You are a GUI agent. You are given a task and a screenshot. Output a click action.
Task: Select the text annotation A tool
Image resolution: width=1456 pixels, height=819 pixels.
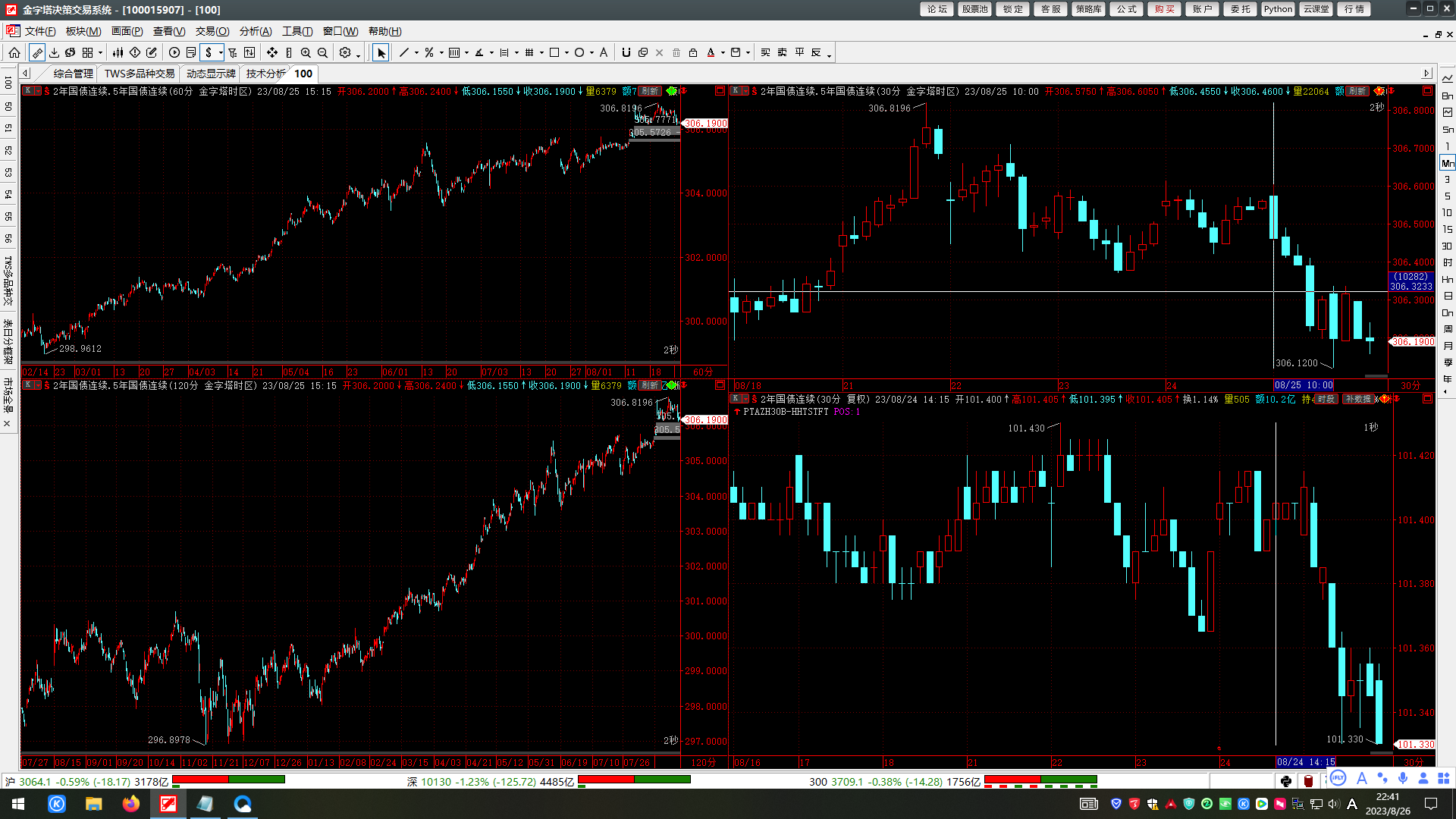[604, 52]
